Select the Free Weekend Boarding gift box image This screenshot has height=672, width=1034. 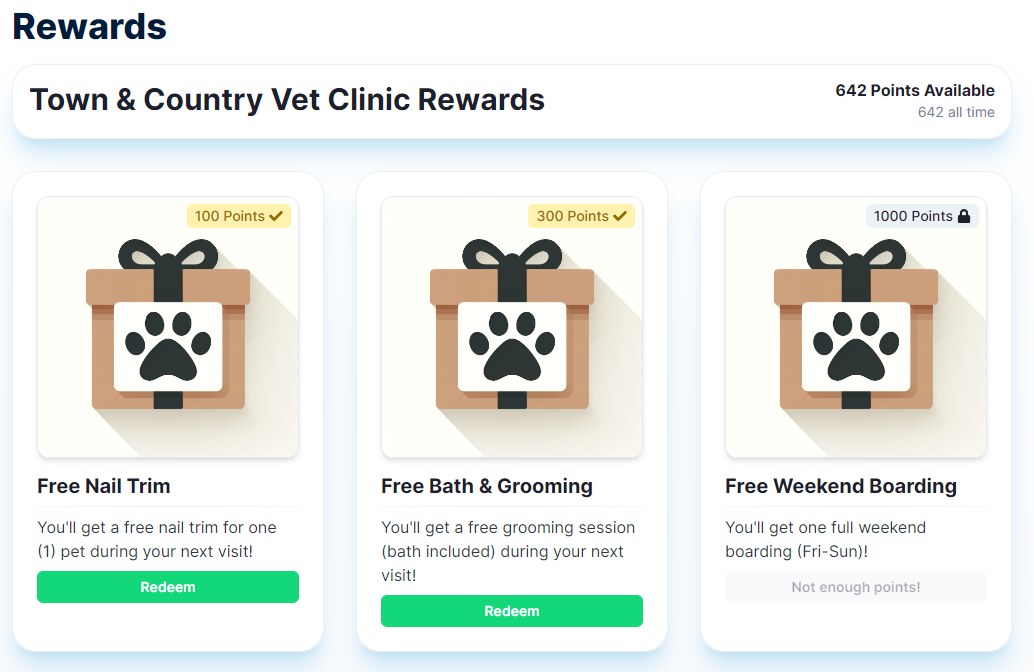point(856,327)
